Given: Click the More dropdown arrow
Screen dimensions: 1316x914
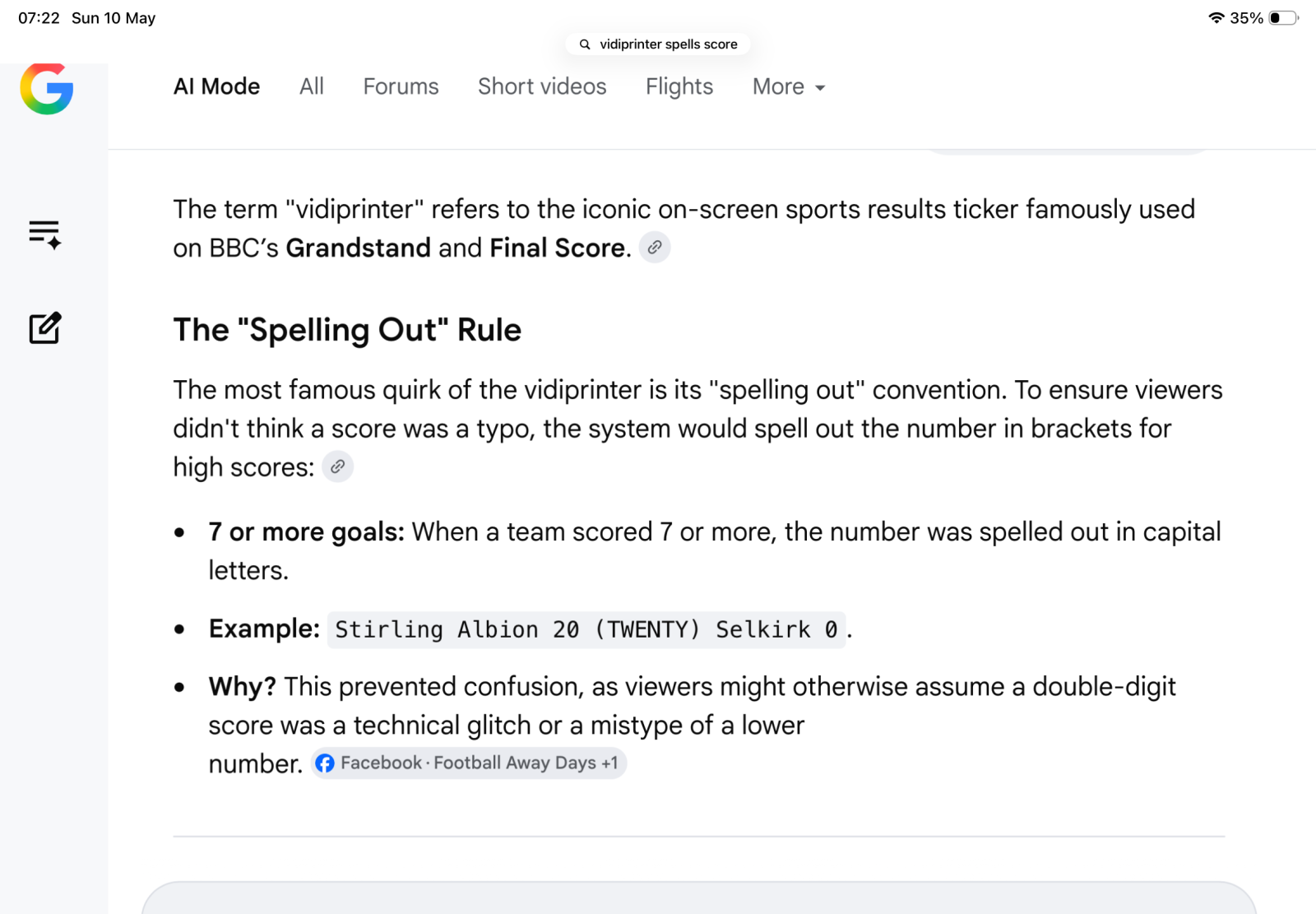Looking at the screenshot, I should (x=820, y=88).
